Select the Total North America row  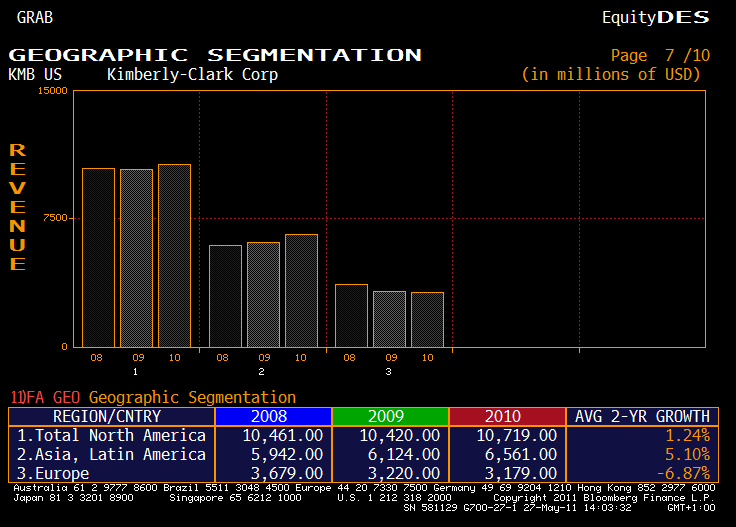tap(112, 435)
